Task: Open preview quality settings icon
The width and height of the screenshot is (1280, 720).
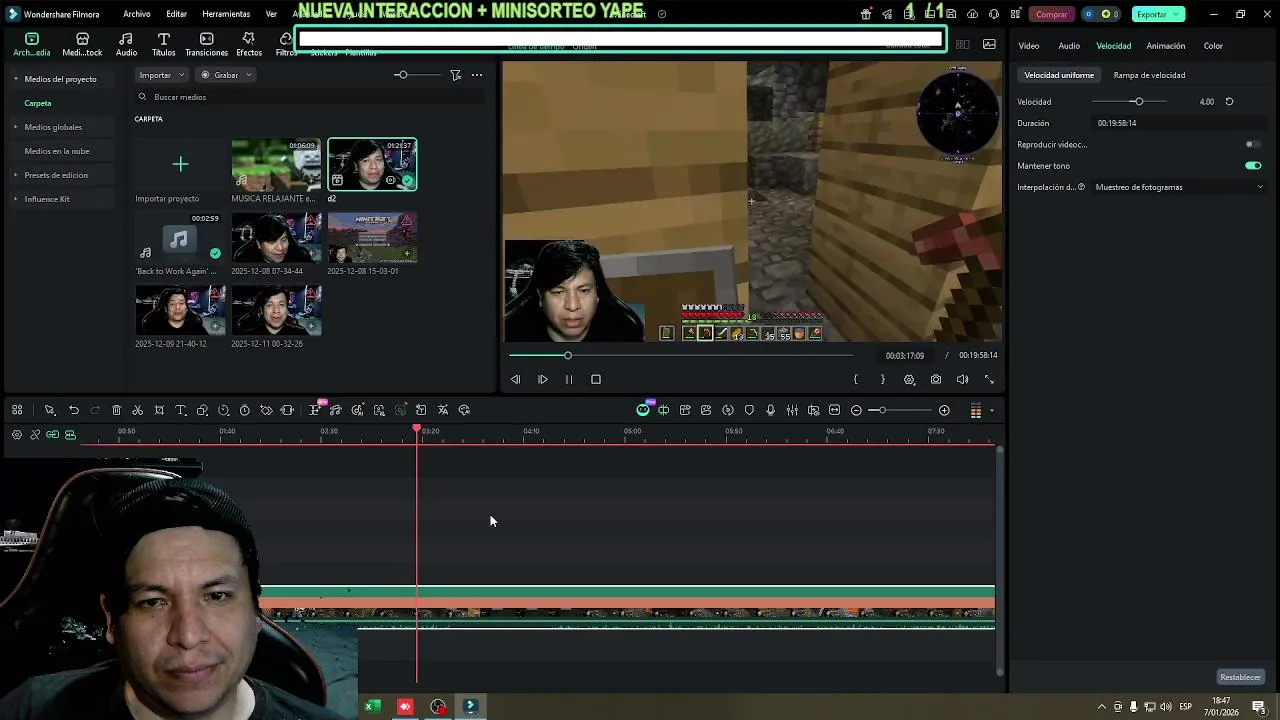Action: pyautogui.click(x=909, y=380)
